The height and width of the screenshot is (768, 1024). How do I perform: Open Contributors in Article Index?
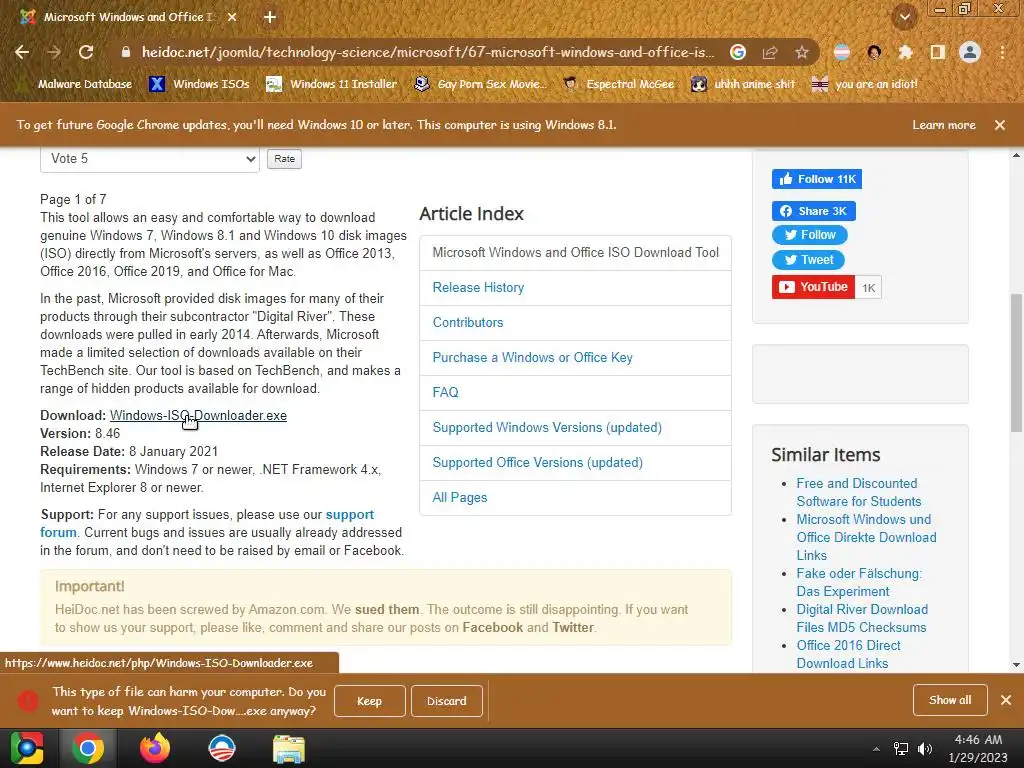point(468,323)
